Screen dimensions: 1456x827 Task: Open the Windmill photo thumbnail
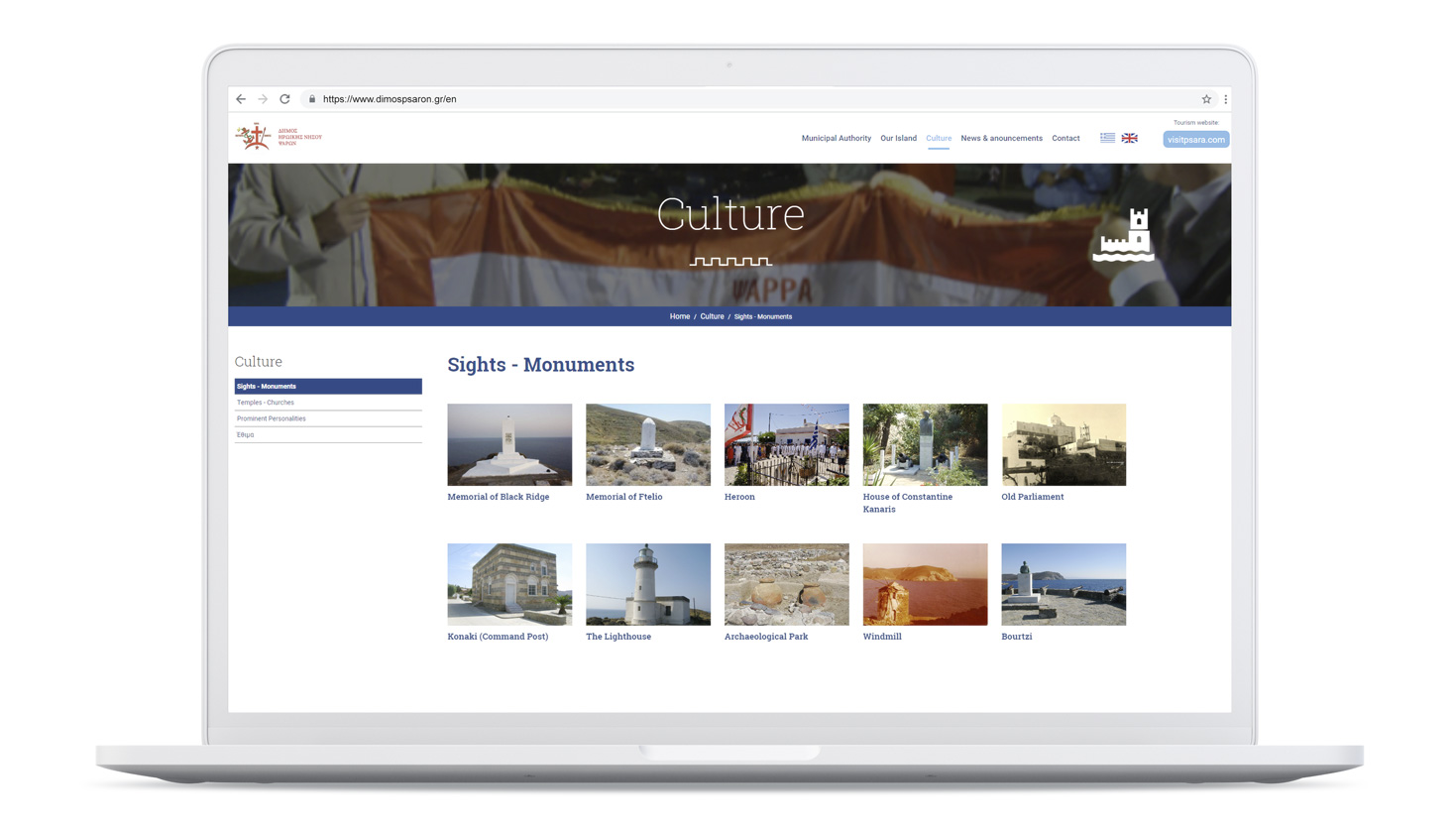[925, 584]
